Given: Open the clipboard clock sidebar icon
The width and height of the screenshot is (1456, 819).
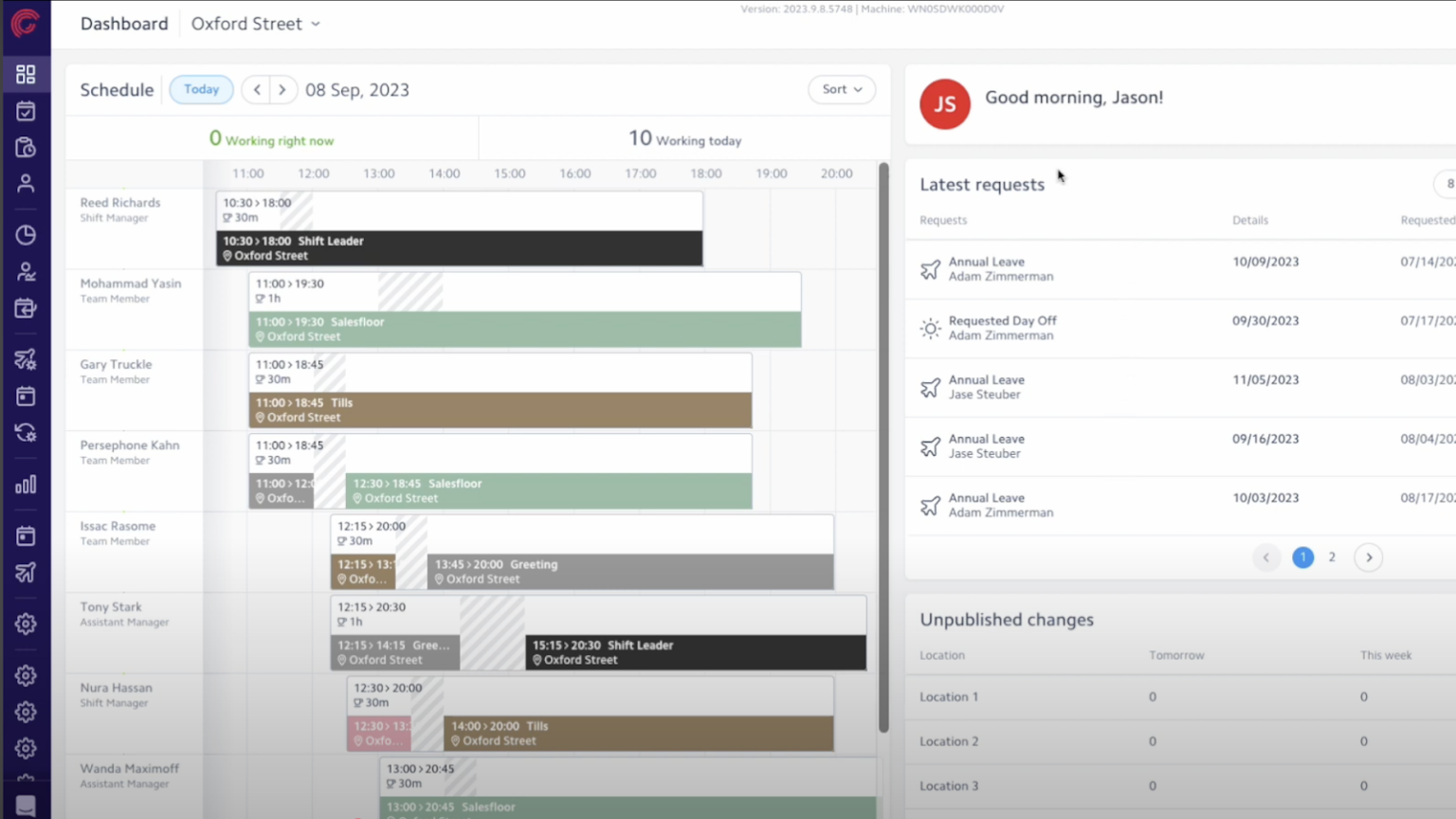Looking at the screenshot, I should coord(26,148).
